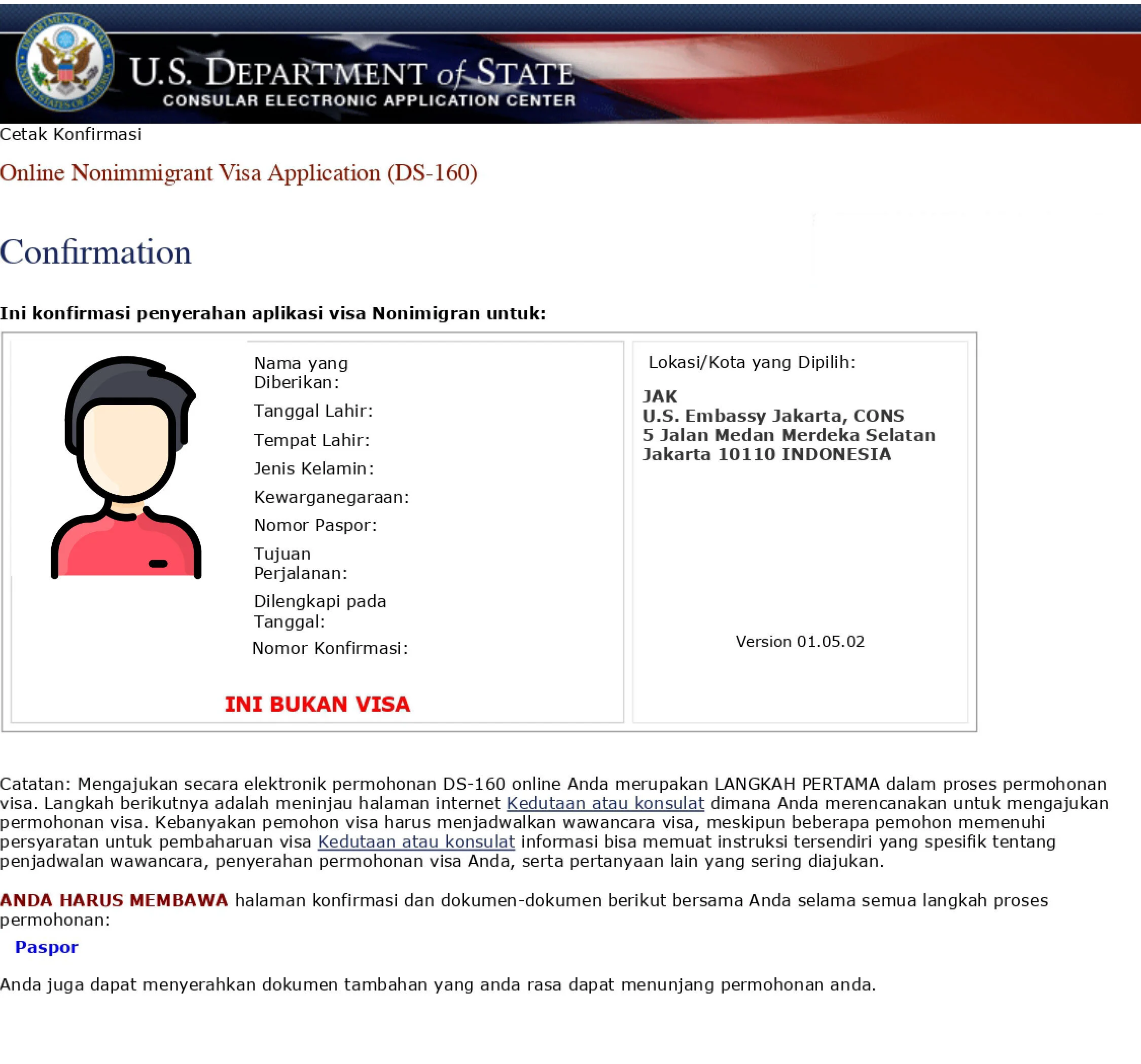Click the Online Nonimmigrant Visa Application heading
The height and width of the screenshot is (1064, 1141).
click(239, 173)
